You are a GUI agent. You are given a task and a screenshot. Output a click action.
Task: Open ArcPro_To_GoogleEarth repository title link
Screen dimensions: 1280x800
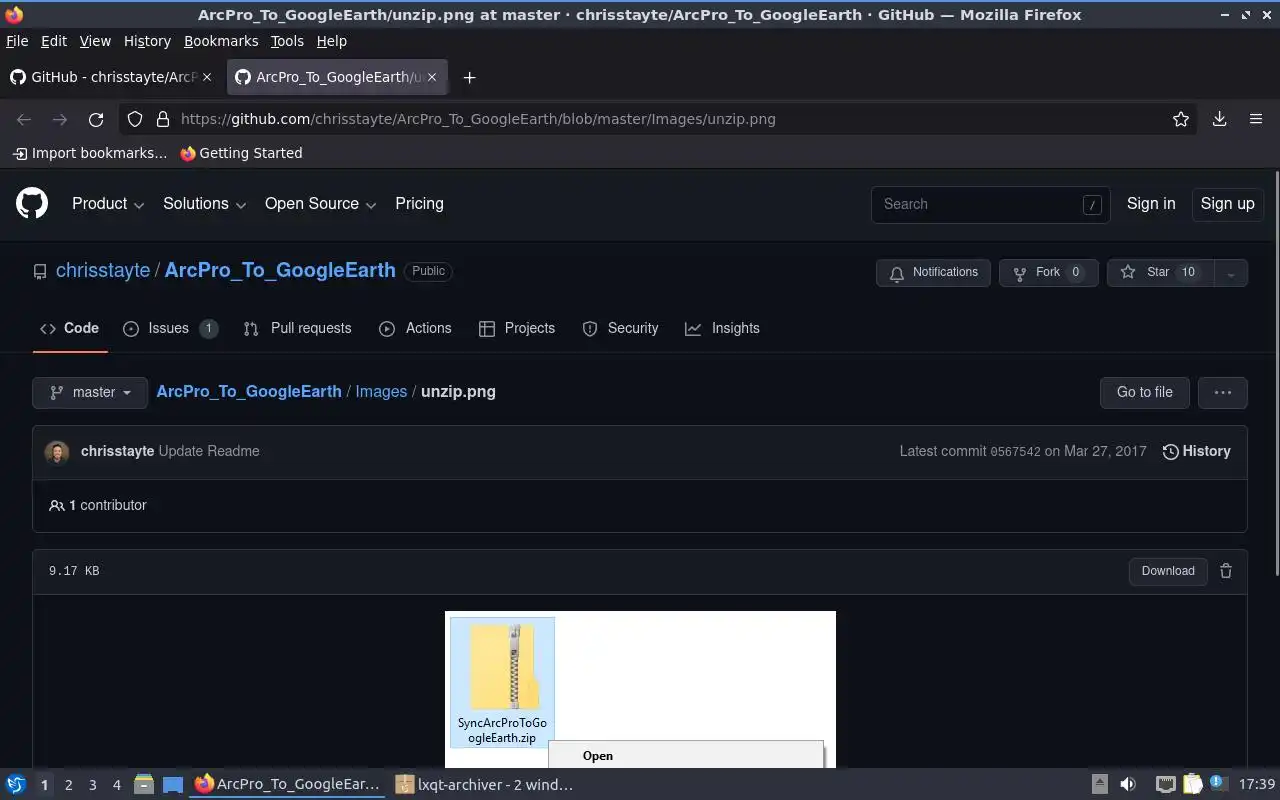pos(280,271)
